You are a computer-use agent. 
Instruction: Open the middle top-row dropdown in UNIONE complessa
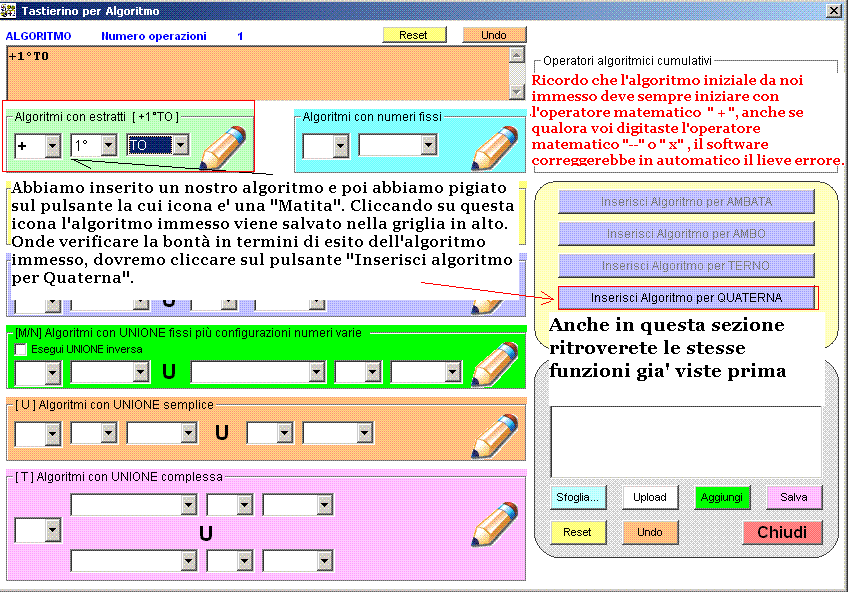[244, 505]
